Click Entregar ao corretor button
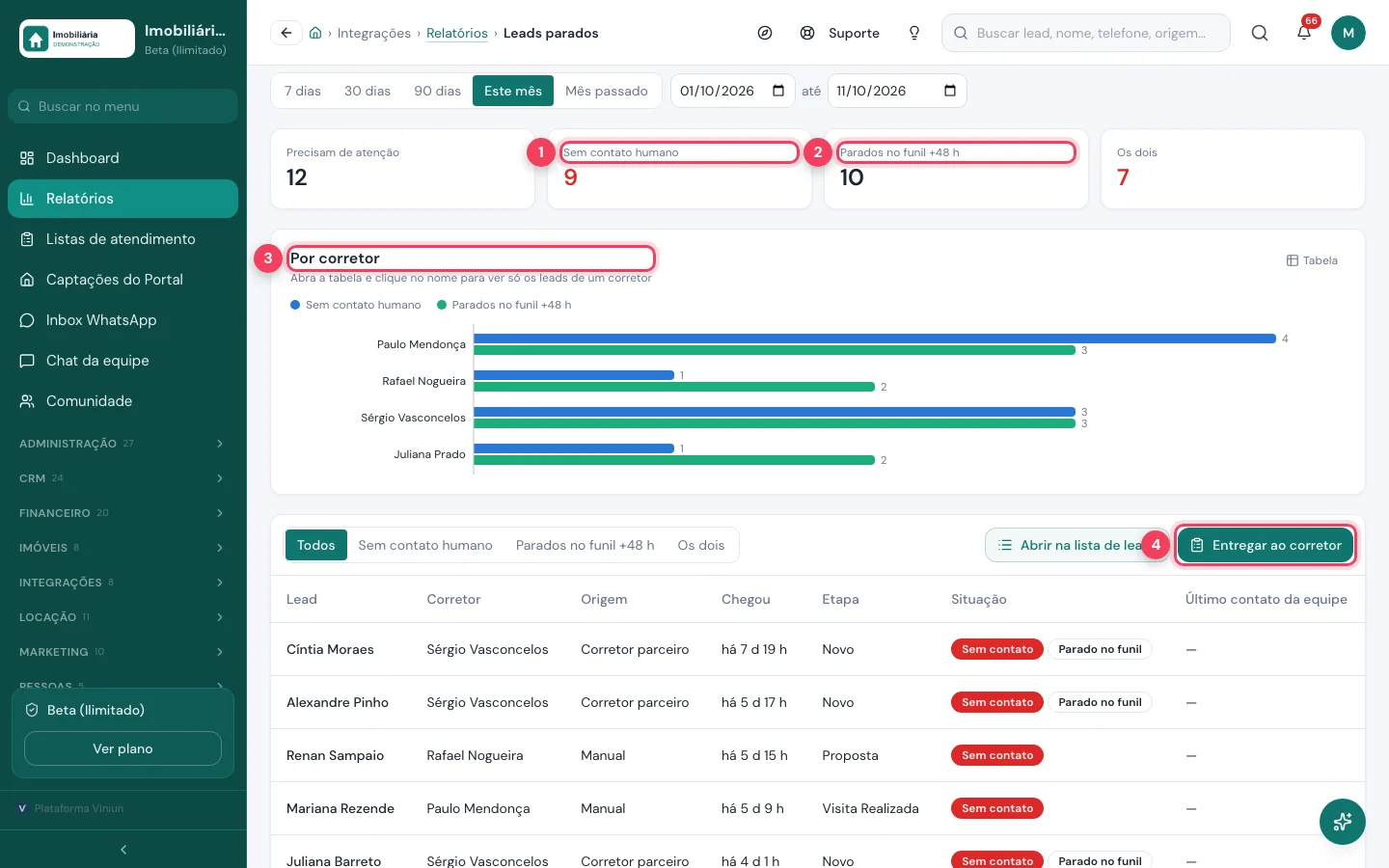1389x868 pixels. coord(1266,545)
